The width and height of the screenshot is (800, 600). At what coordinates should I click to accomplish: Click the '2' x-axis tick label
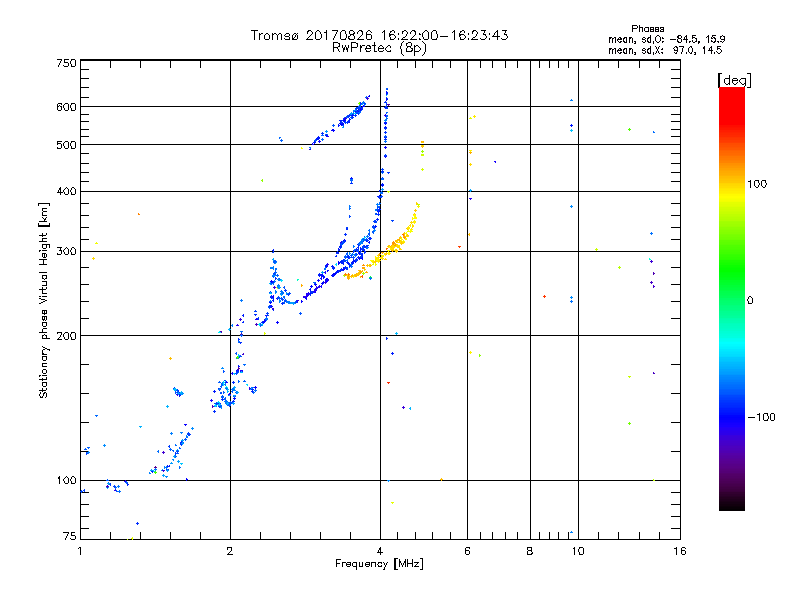[x=230, y=551]
